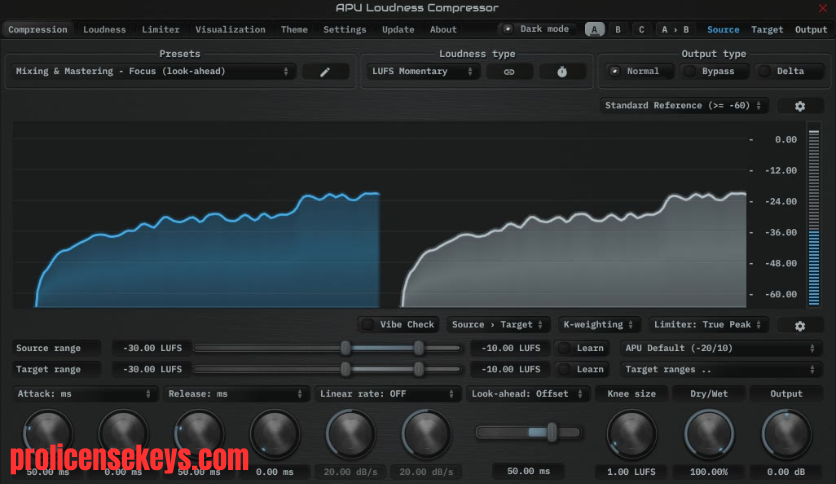Switch to the Compression tab
This screenshot has height=484, width=836.
[38, 30]
